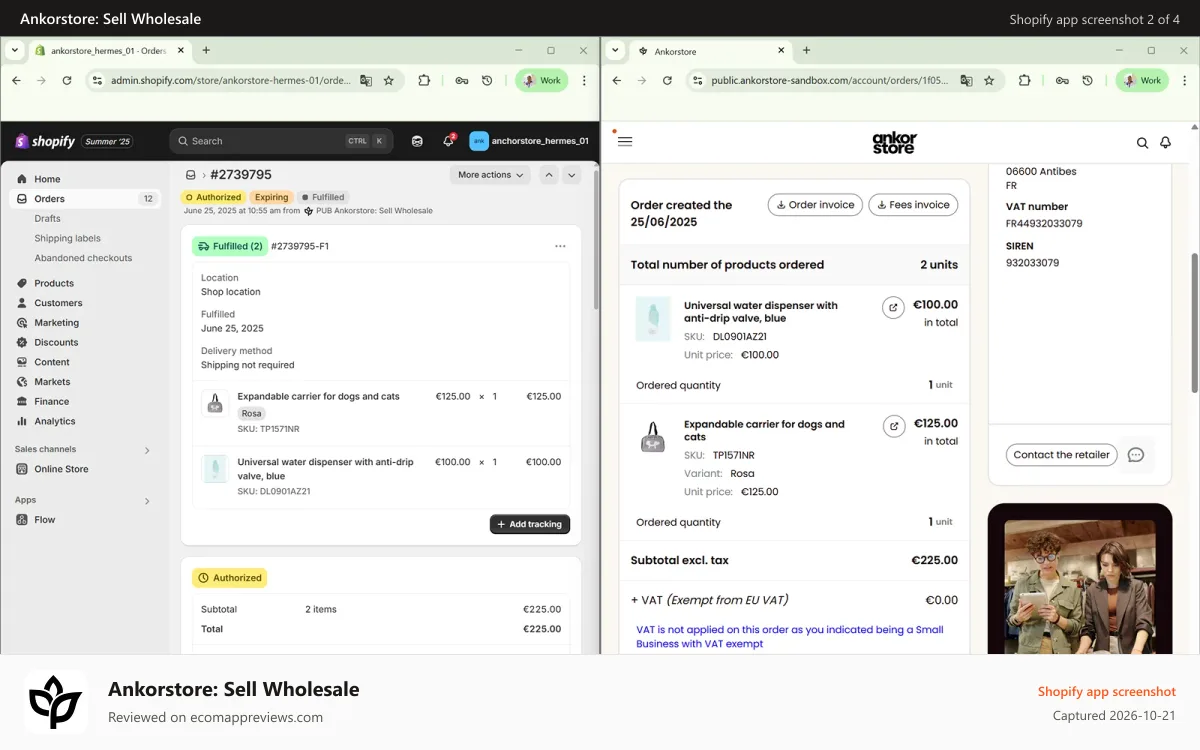The image size is (1200, 750).
Task: Click the orders breadcrumb icon beside #2739795
Action: click(x=190, y=175)
